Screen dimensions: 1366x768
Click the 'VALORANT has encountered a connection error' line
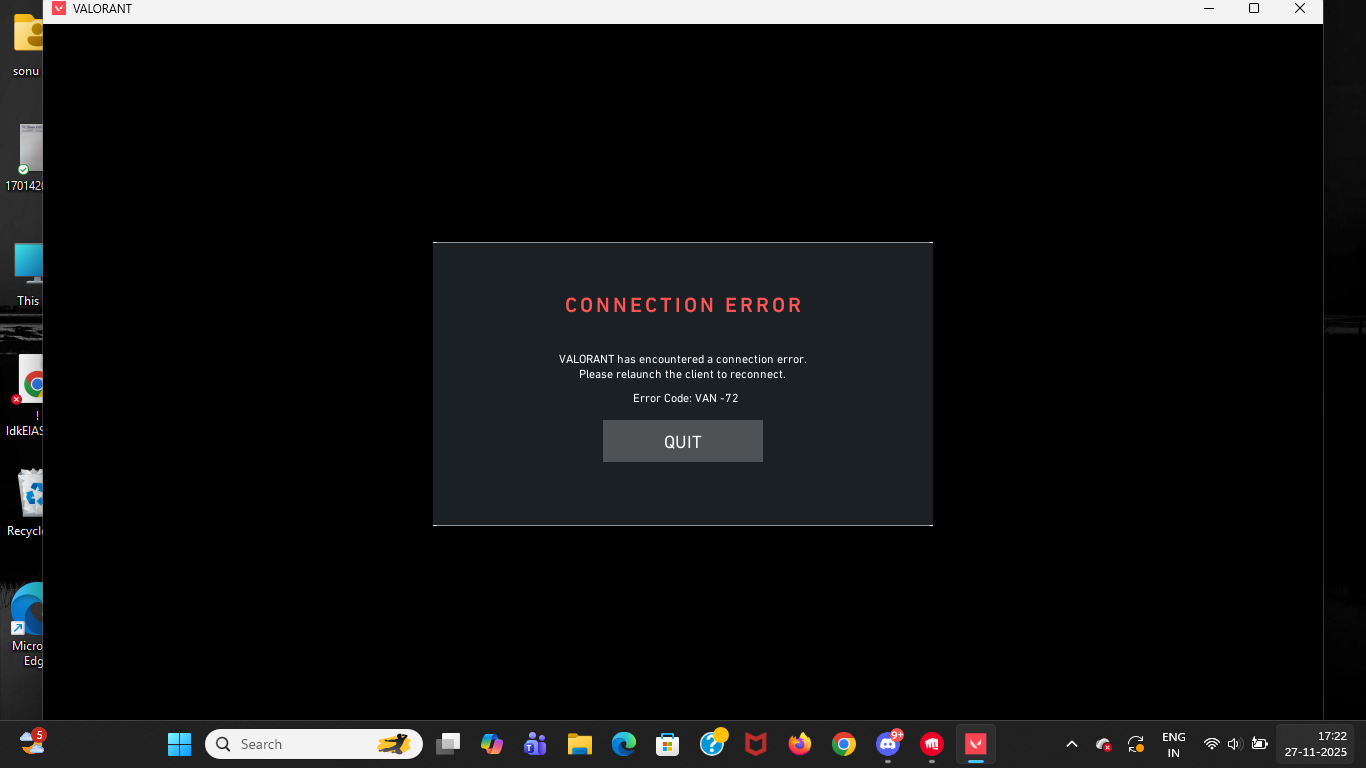(x=683, y=359)
